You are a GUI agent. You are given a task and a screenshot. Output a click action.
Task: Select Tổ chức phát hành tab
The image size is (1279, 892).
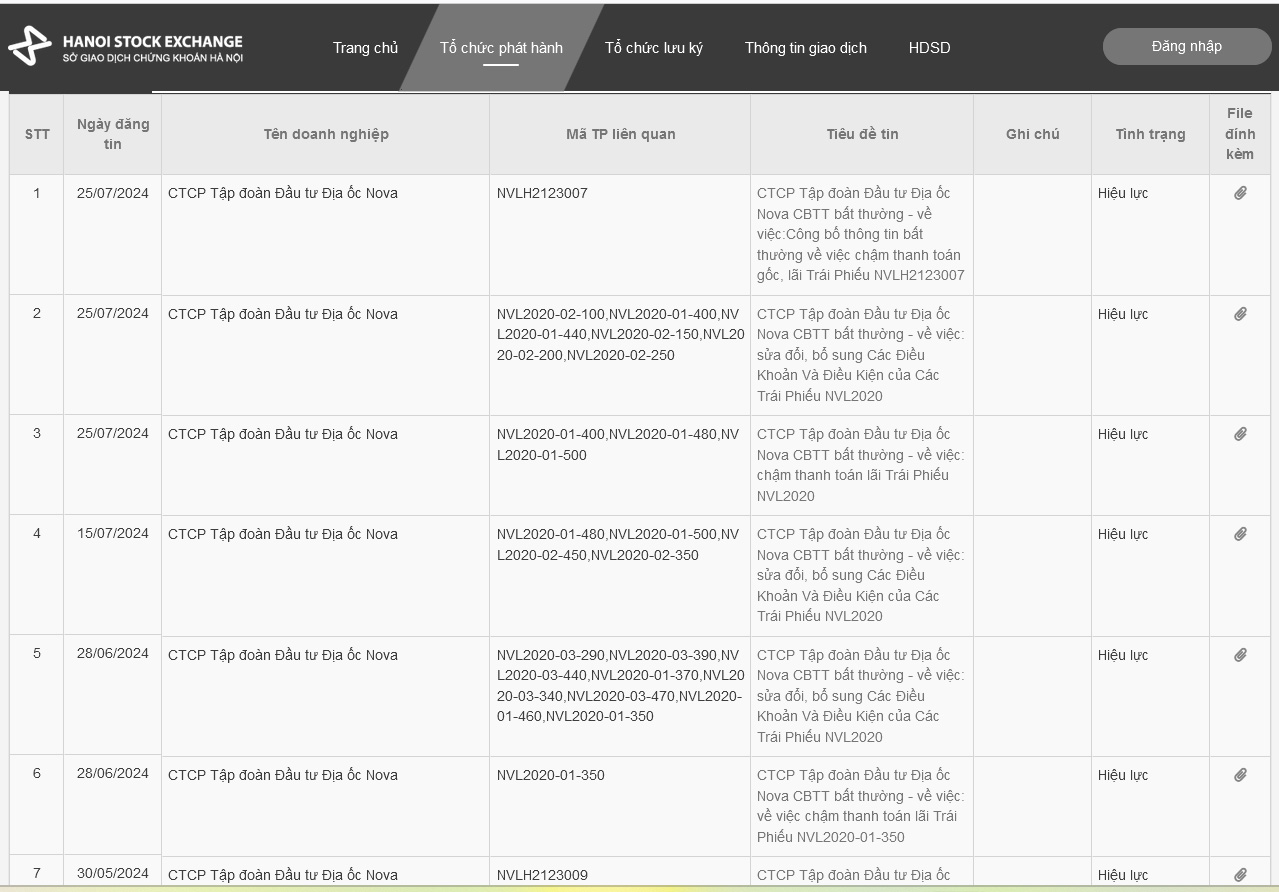tap(501, 48)
